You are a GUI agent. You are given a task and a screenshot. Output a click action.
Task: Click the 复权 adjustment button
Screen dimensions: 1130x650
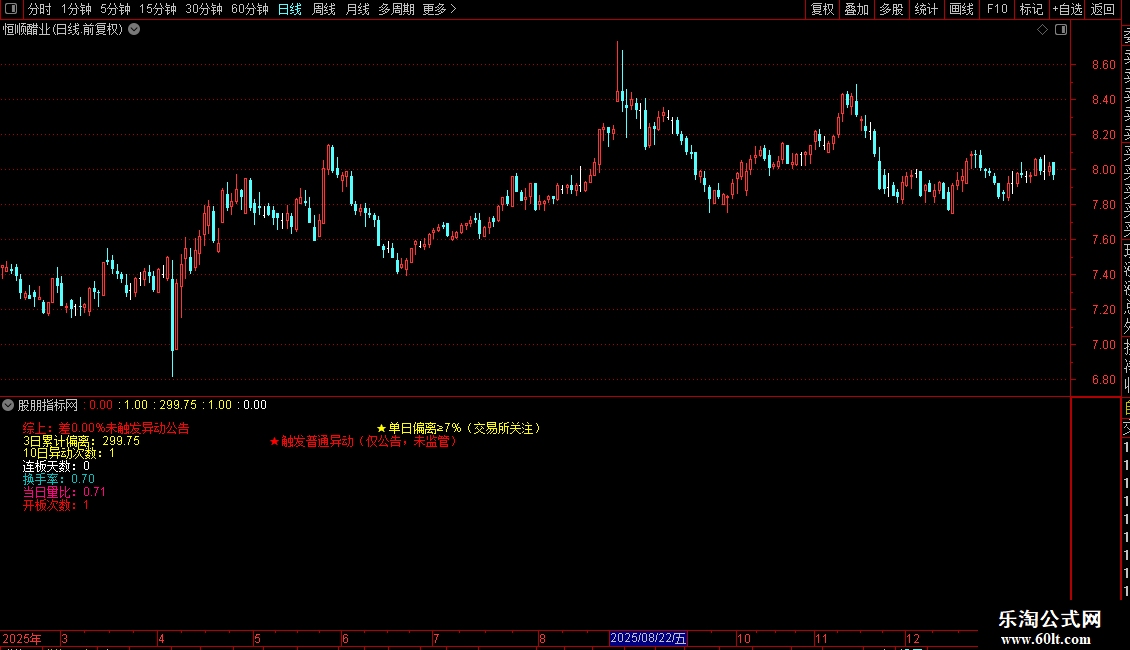click(x=822, y=9)
